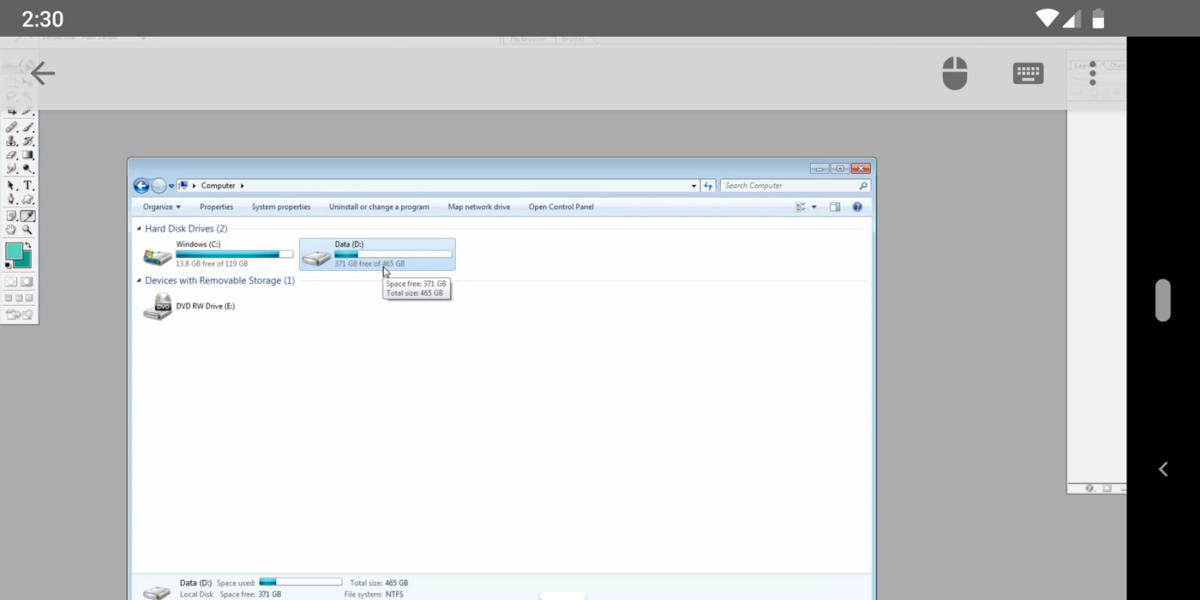Open the Organize dropdown menu

[161, 206]
